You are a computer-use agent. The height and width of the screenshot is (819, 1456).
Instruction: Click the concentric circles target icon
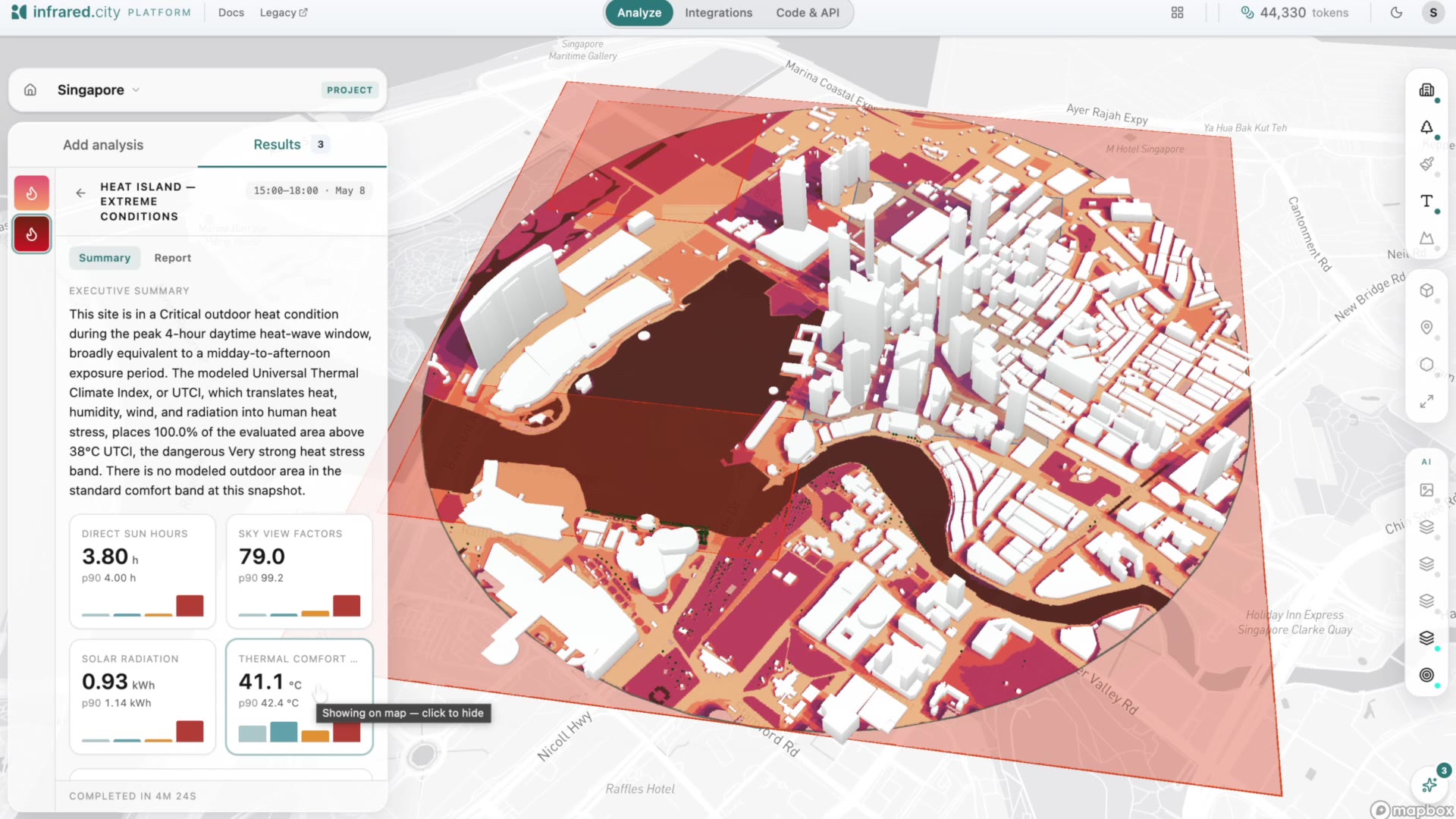1426,675
